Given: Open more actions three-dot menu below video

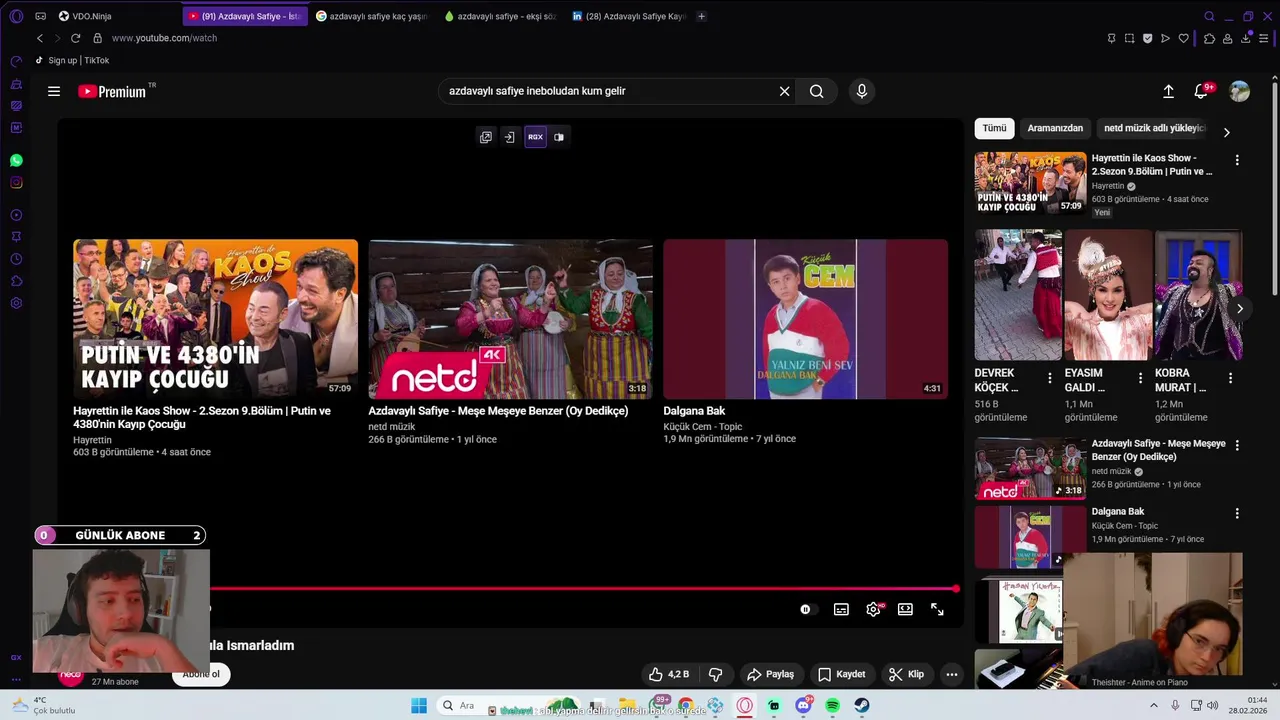Looking at the screenshot, I should [952, 674].
